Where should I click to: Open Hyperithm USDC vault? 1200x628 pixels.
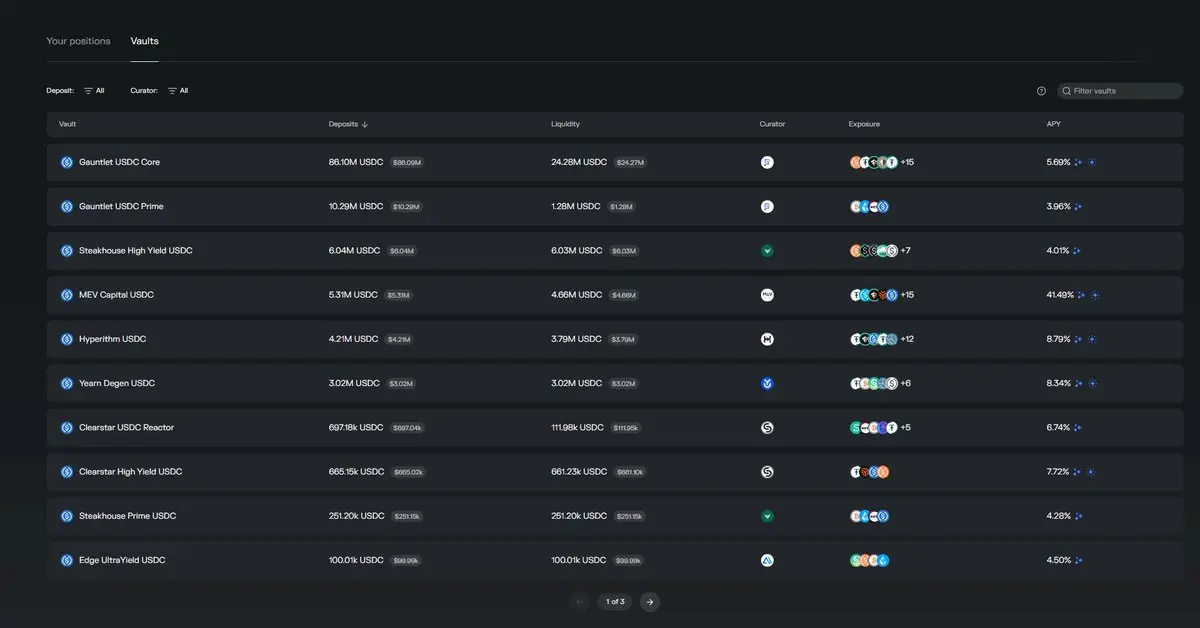click(615, 339)
